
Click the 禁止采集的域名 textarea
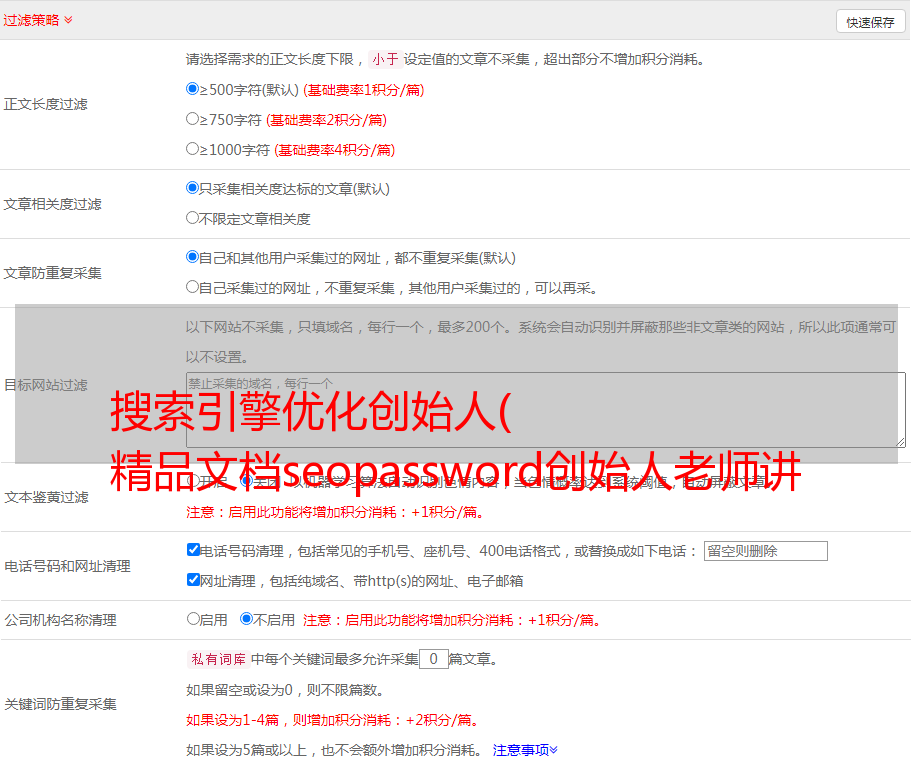[545, 410]
